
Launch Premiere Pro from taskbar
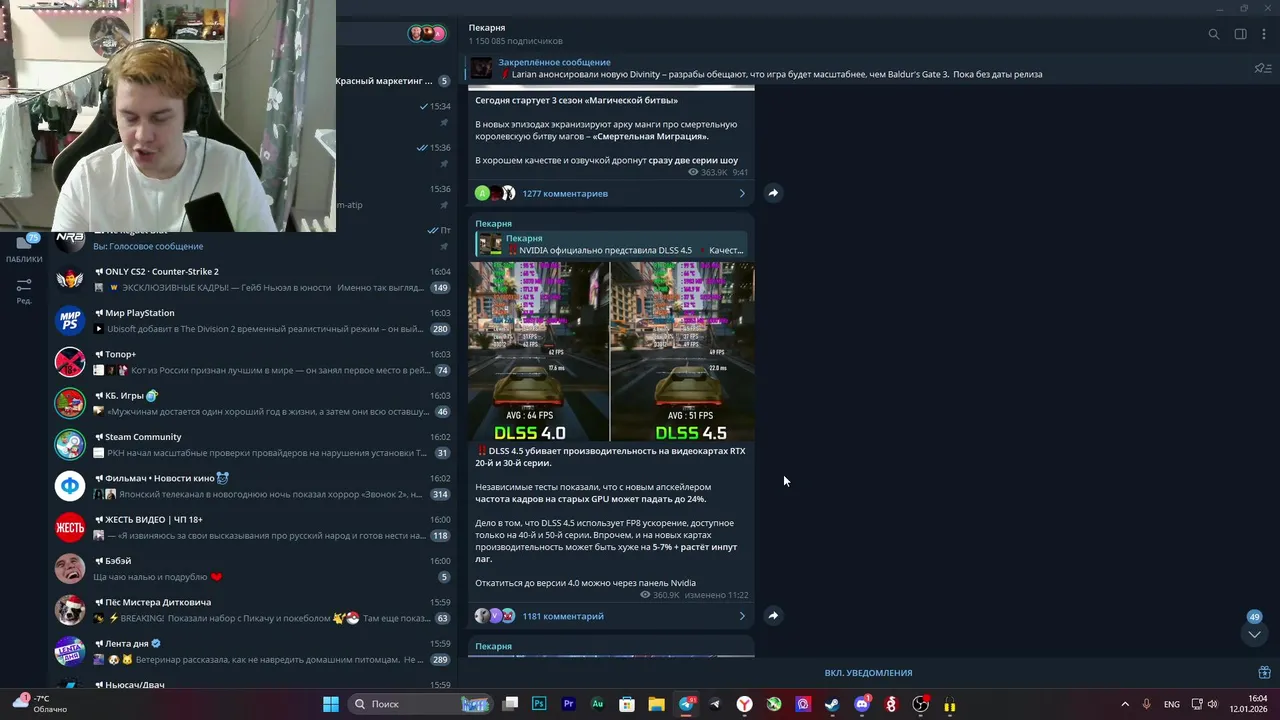568,704
